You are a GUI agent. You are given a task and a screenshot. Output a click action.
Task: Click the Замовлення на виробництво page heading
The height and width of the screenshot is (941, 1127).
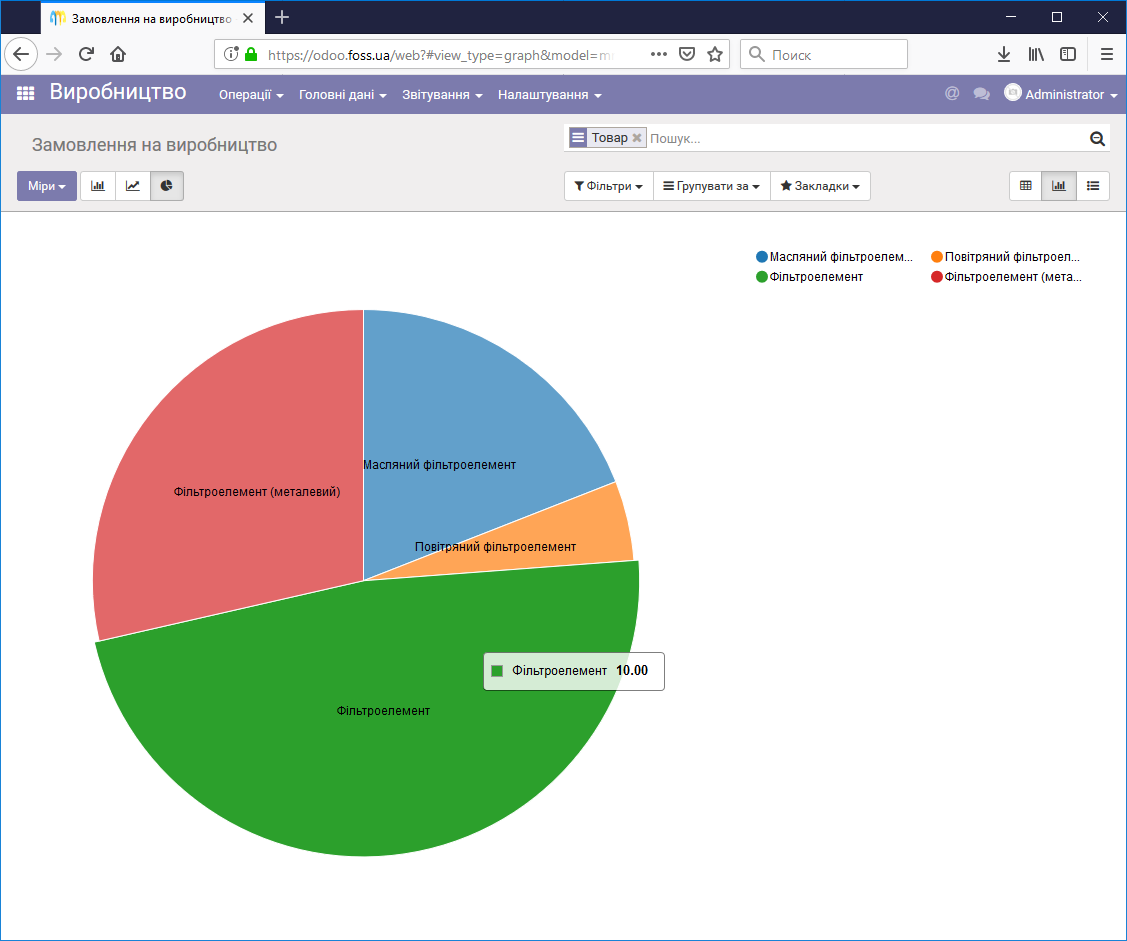(x=155, y=145)
